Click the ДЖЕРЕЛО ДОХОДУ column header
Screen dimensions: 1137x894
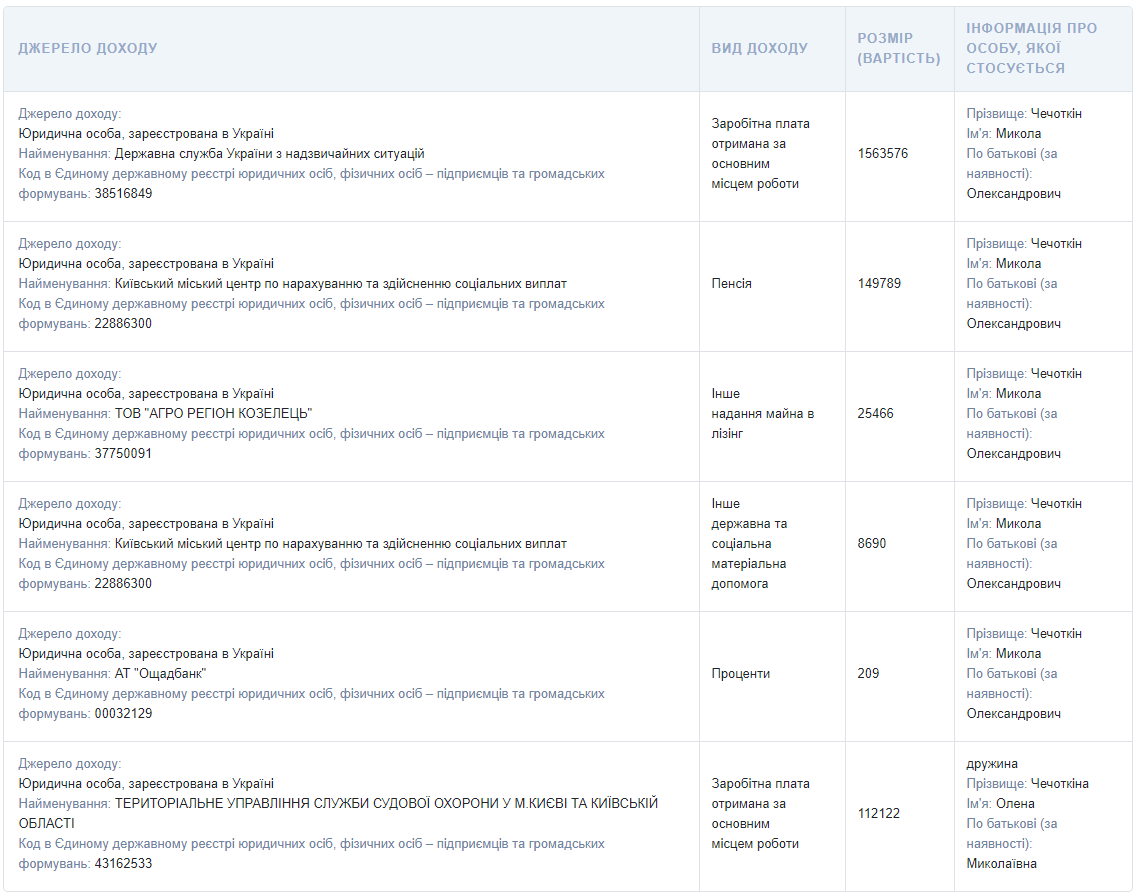pyautogui.click(x=88, y=48)
